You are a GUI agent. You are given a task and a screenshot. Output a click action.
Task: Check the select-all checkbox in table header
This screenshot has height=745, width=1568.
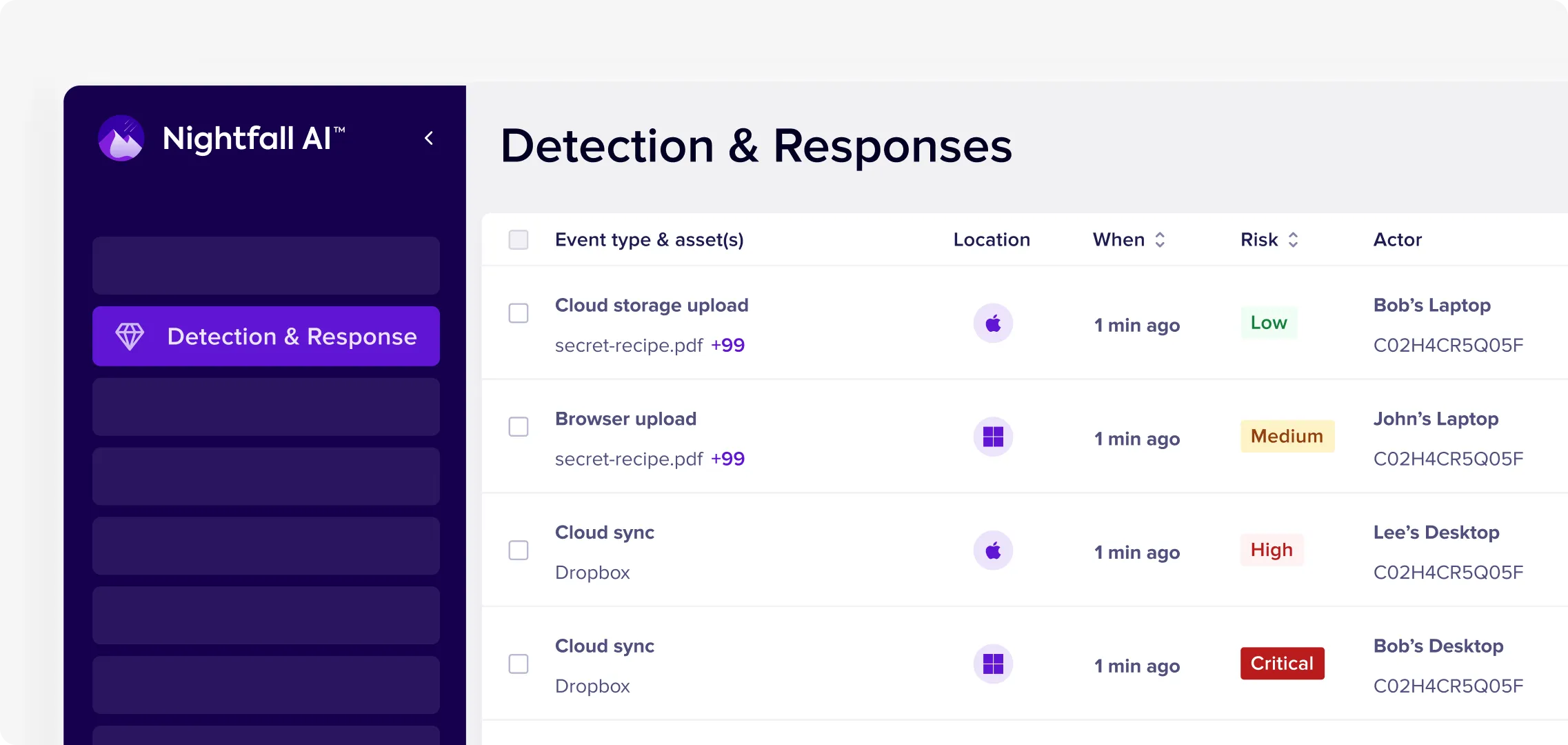coord(519,239)
